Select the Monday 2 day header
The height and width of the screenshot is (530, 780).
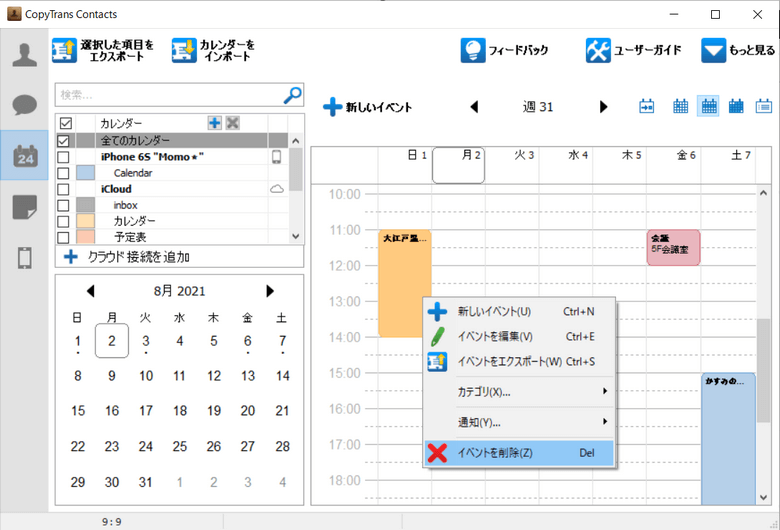(x=458, y=165)
